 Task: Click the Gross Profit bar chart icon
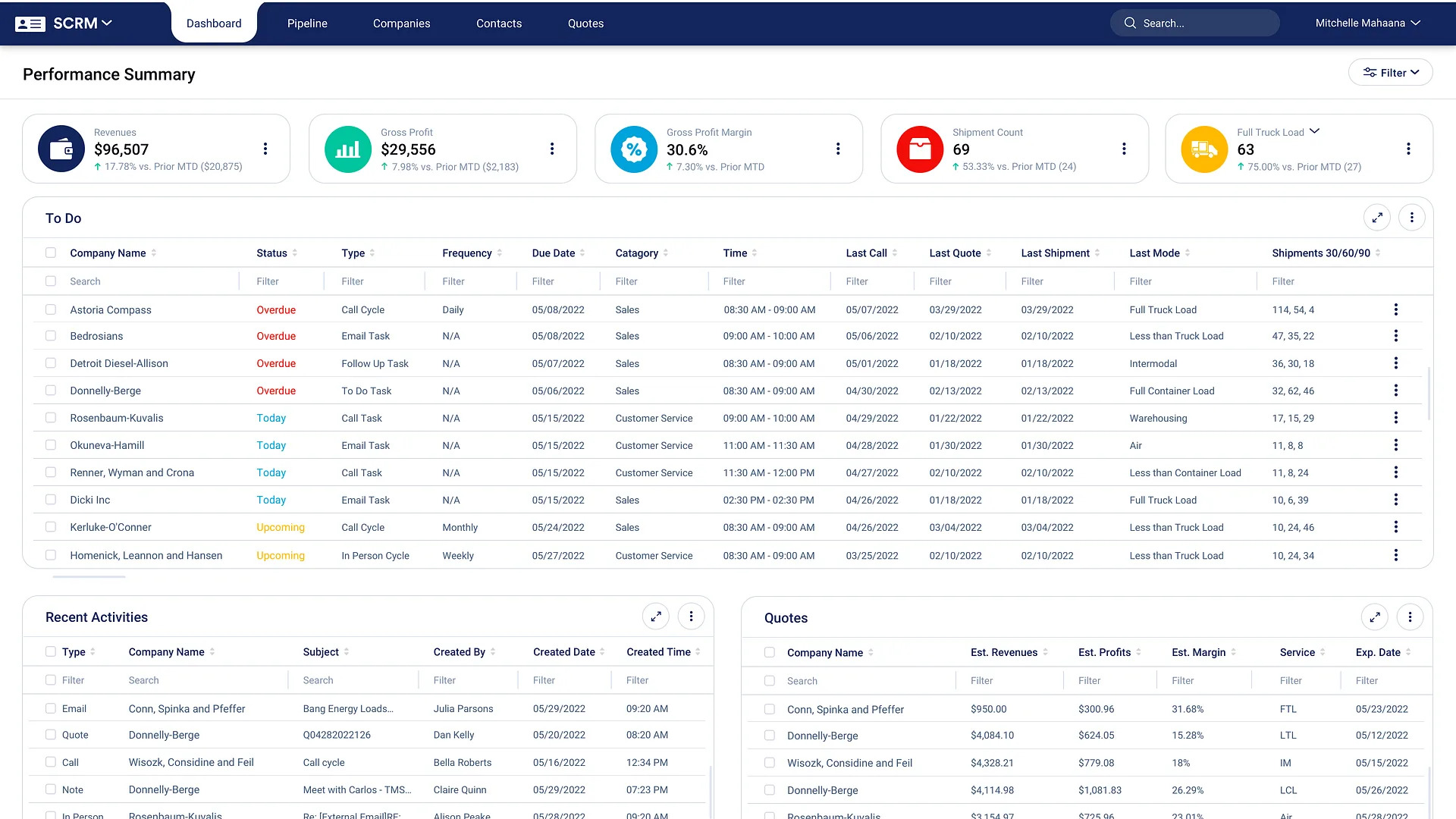347,149
